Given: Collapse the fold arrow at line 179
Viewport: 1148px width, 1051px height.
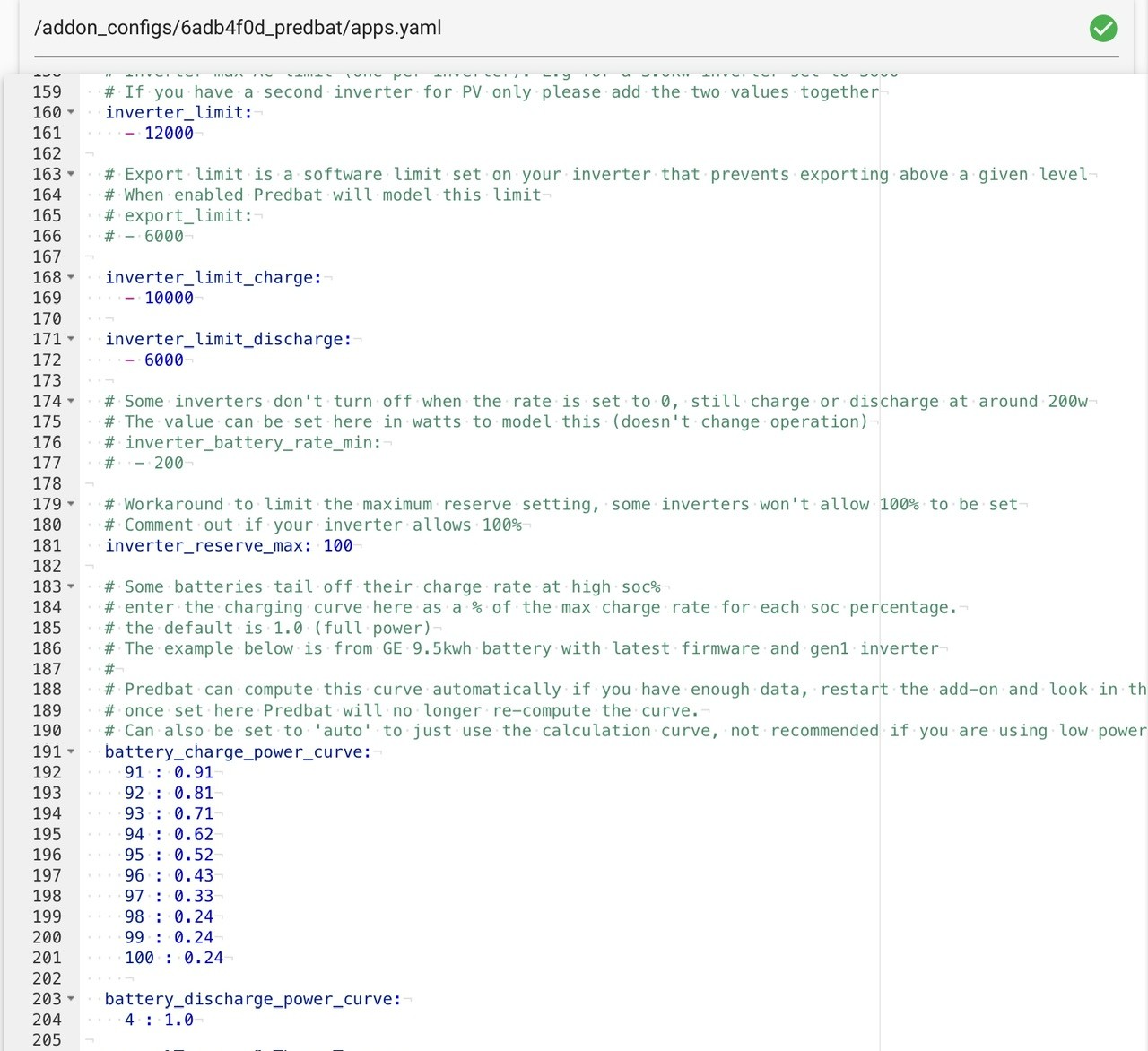Looking at the screenshot, I should point(71,504).
